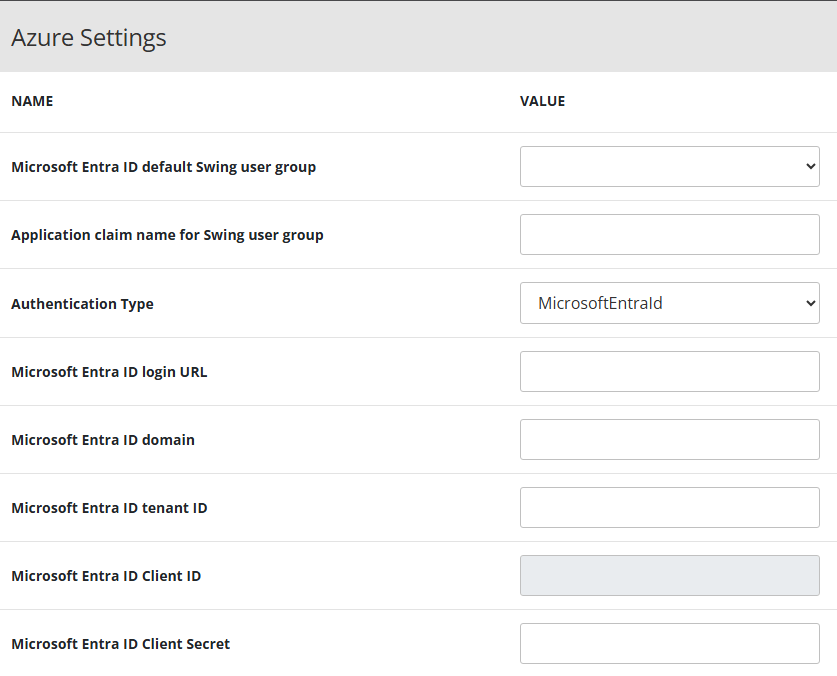Image resolution: width=837 pixels, height=676 pixels.
Task: Click the 'Authentication Type' row label
Action: 82,303
